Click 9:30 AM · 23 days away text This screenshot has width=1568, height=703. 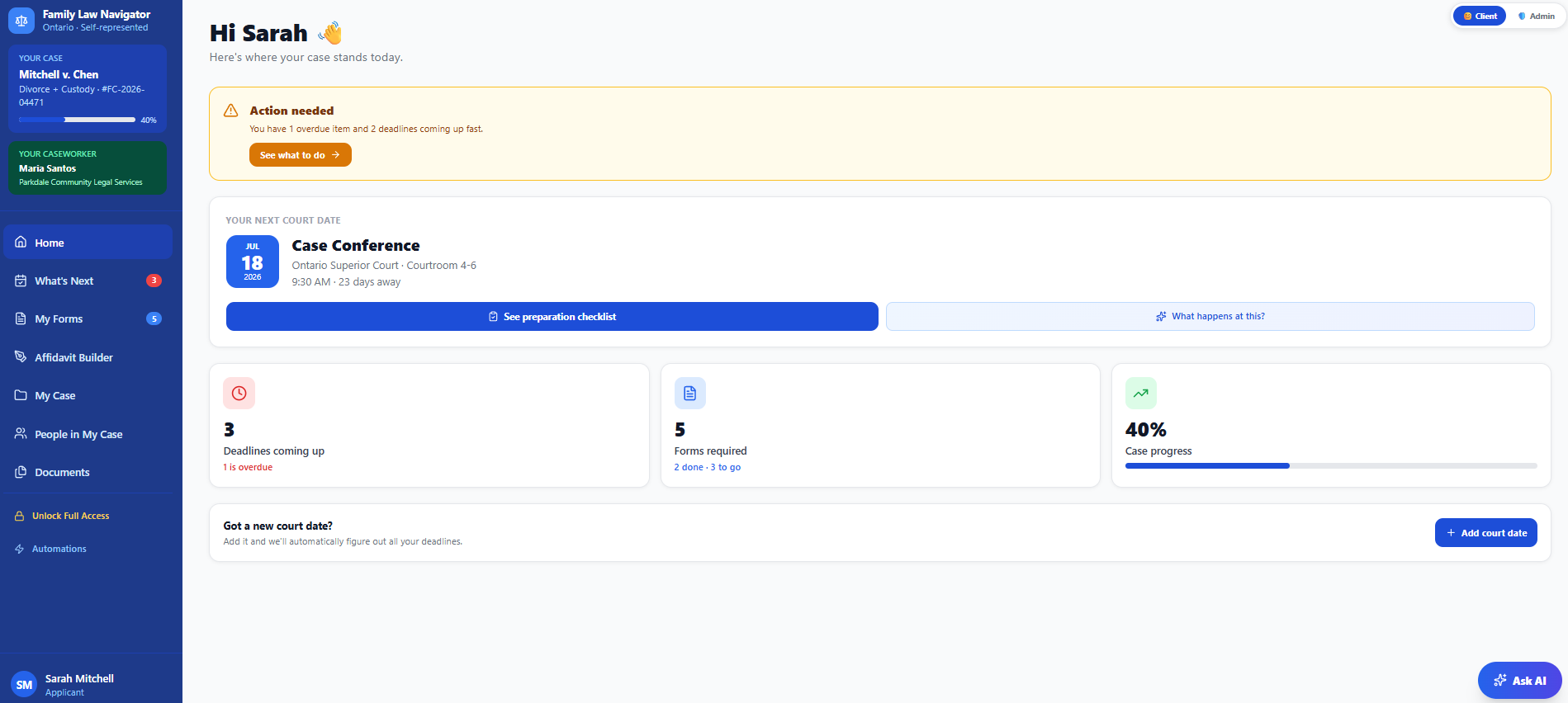346,281
